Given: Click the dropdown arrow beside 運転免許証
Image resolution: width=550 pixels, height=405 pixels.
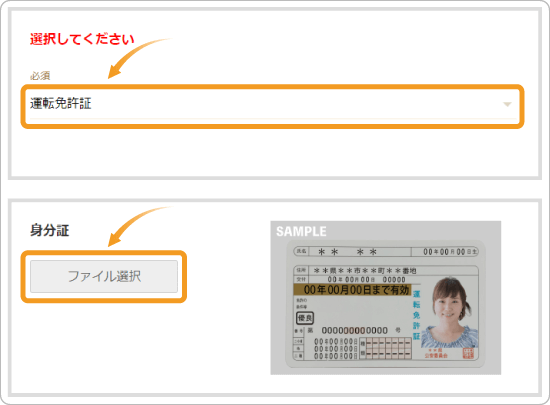Looking at the screenshot, I should point(507,104).
